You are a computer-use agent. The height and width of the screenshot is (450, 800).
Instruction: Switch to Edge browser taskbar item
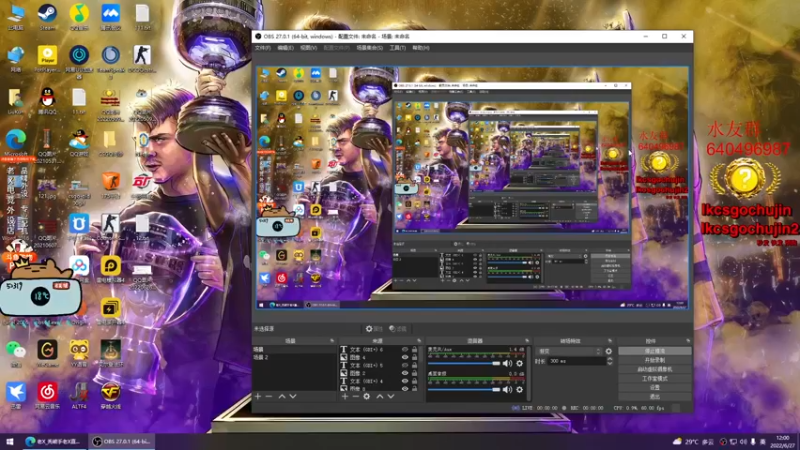pos(54,441)
